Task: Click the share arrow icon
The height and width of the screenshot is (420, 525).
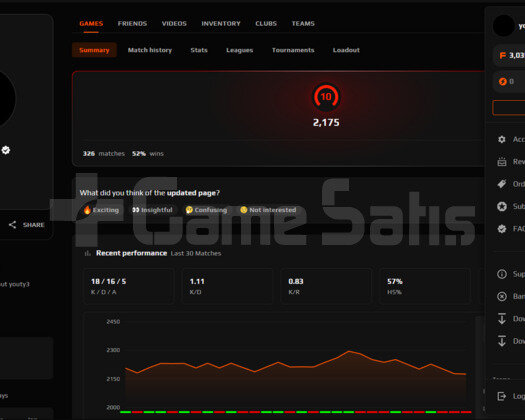Action: tap(12, 225)
